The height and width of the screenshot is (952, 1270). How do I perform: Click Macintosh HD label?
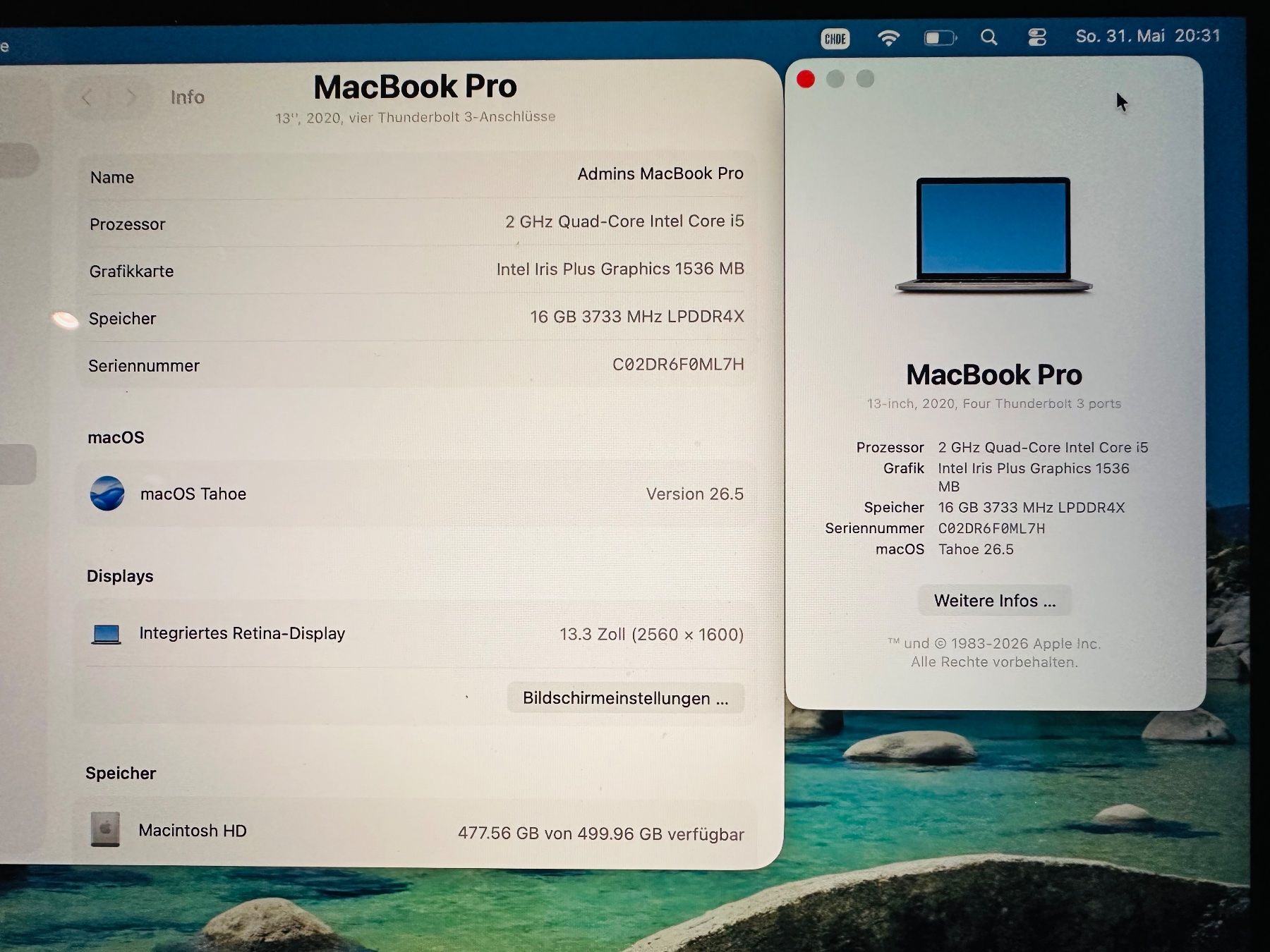193,830
